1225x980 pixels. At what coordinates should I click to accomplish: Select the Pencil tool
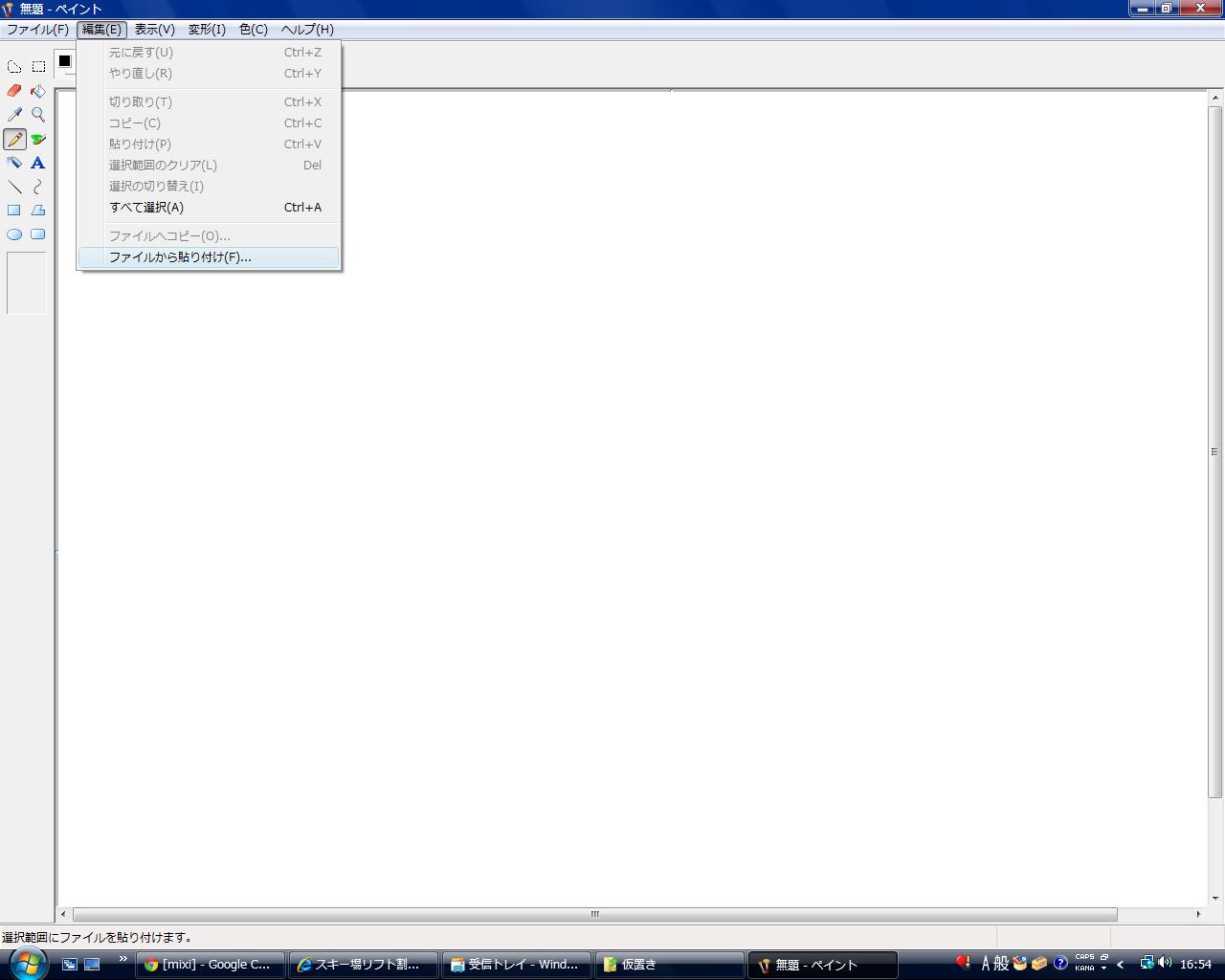coord(14,139)
